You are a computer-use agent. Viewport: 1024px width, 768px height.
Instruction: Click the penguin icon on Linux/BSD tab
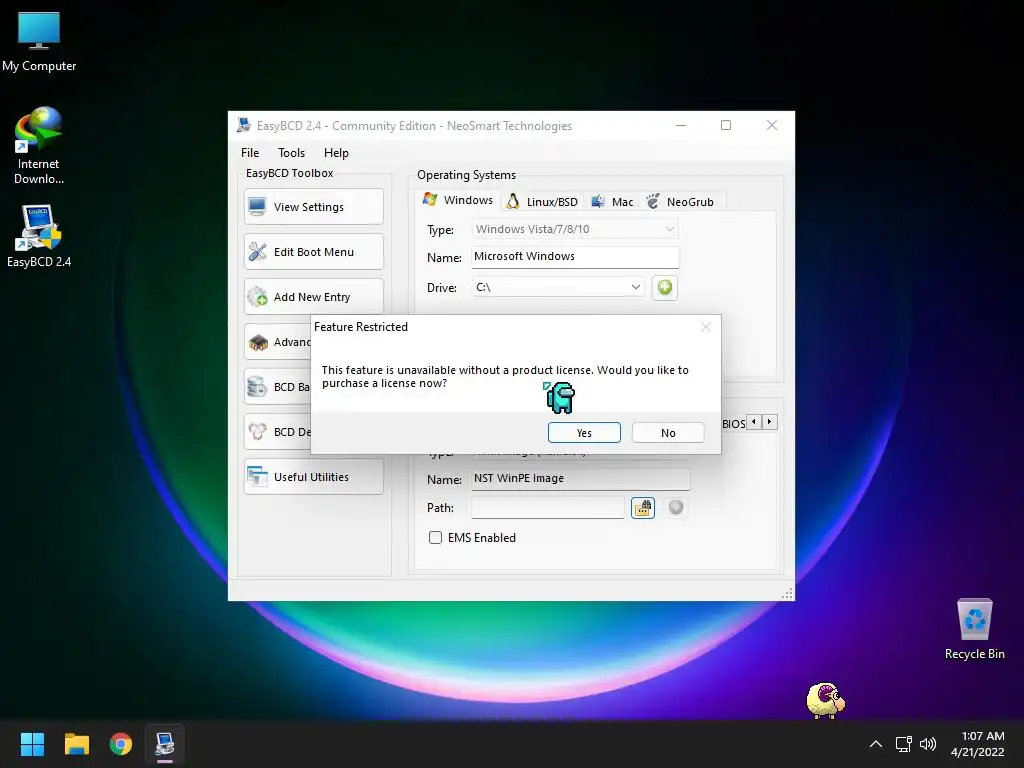pos(513,201)
